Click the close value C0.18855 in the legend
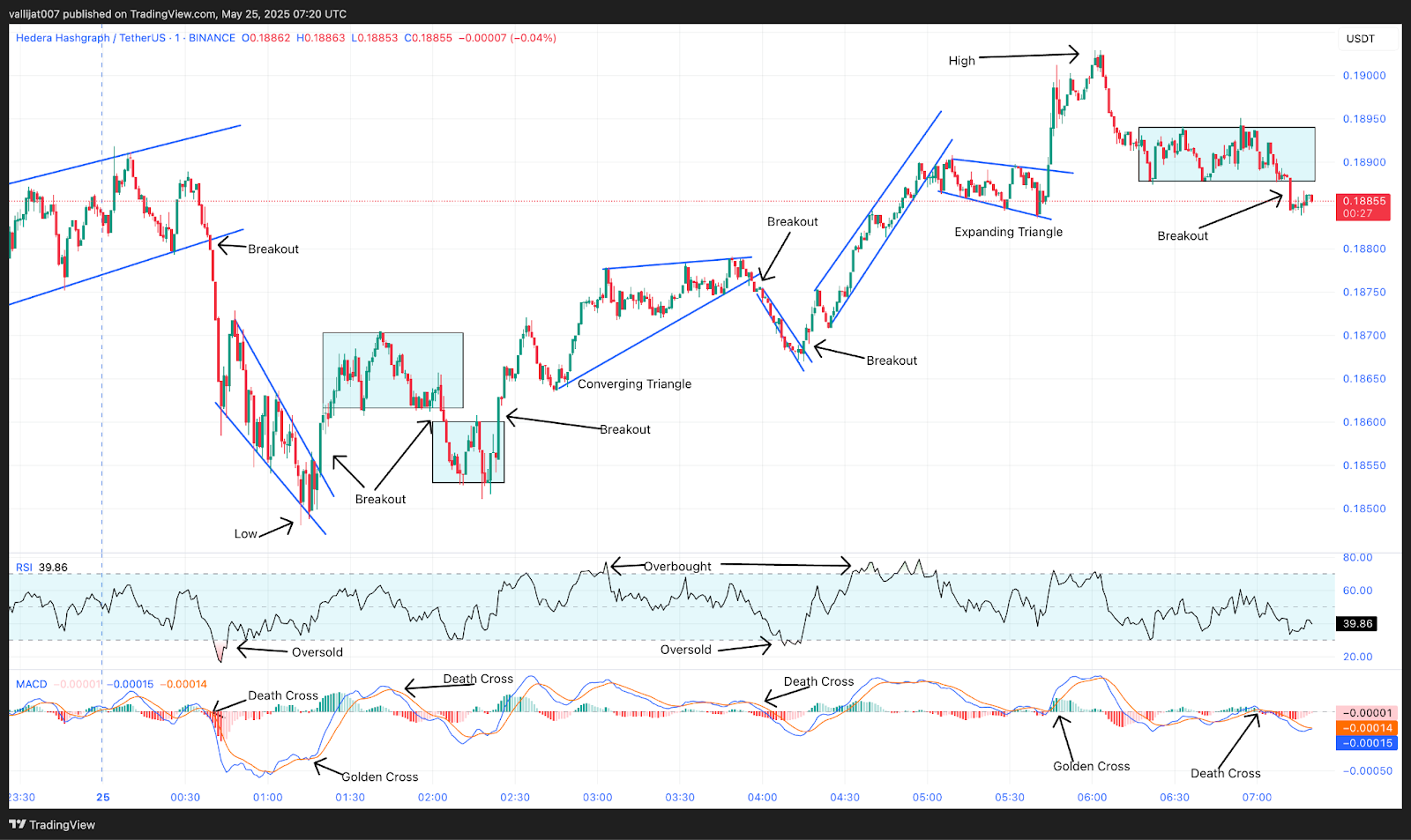 (429, 38)
